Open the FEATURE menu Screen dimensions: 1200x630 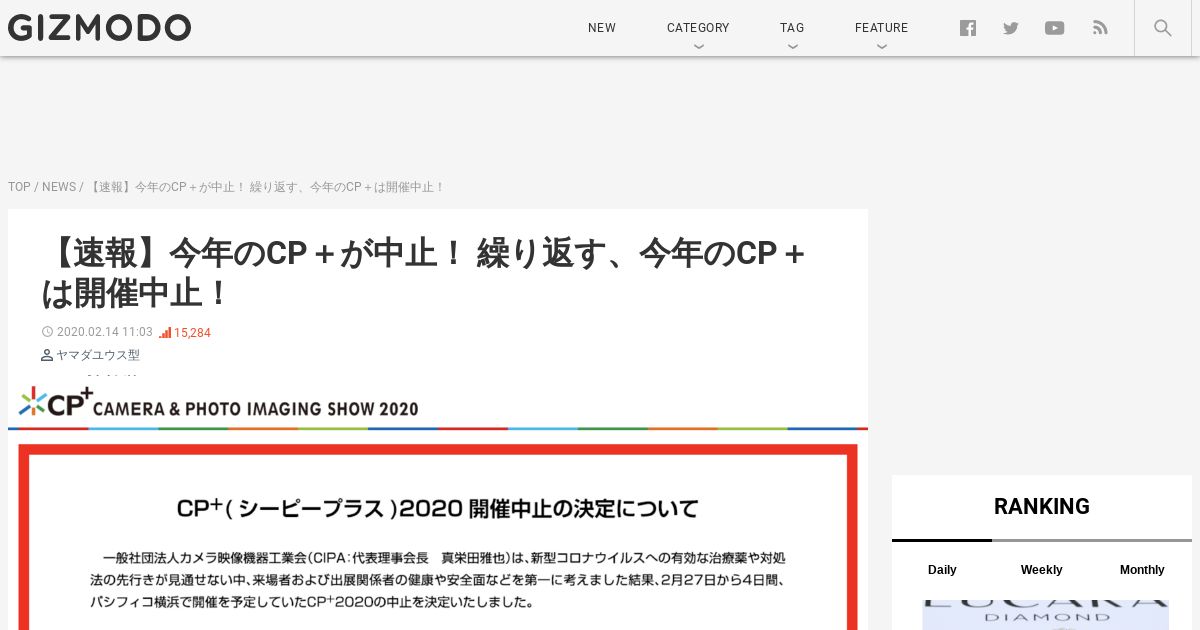coord(881,28)
